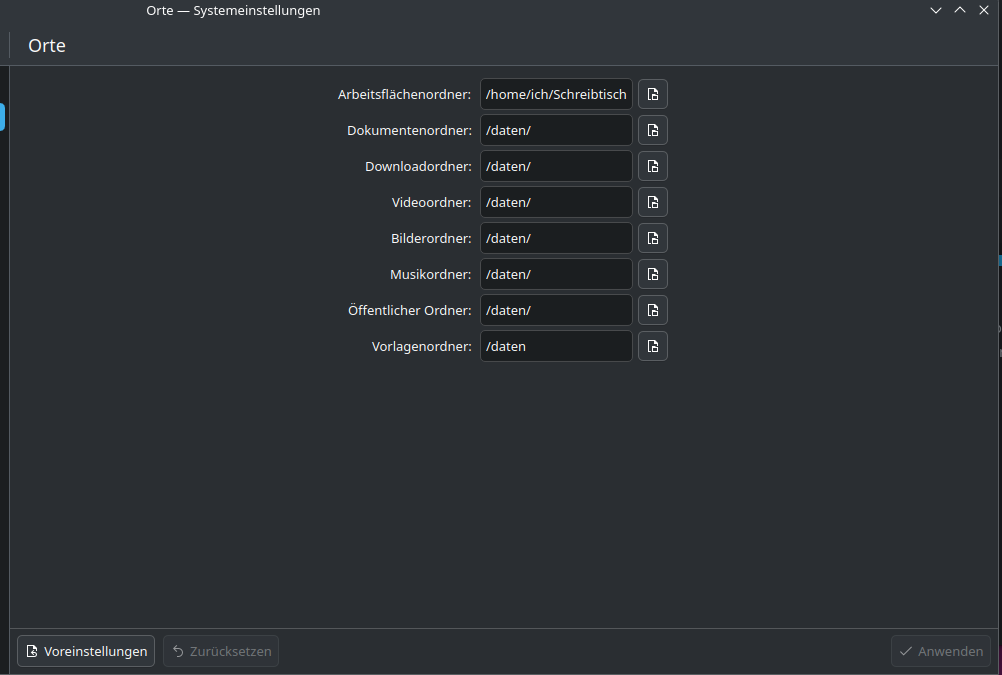Open folder picker for Downloadordner
The height and width of the screenshot is (675, 1002).
click(x=652, y=166)
